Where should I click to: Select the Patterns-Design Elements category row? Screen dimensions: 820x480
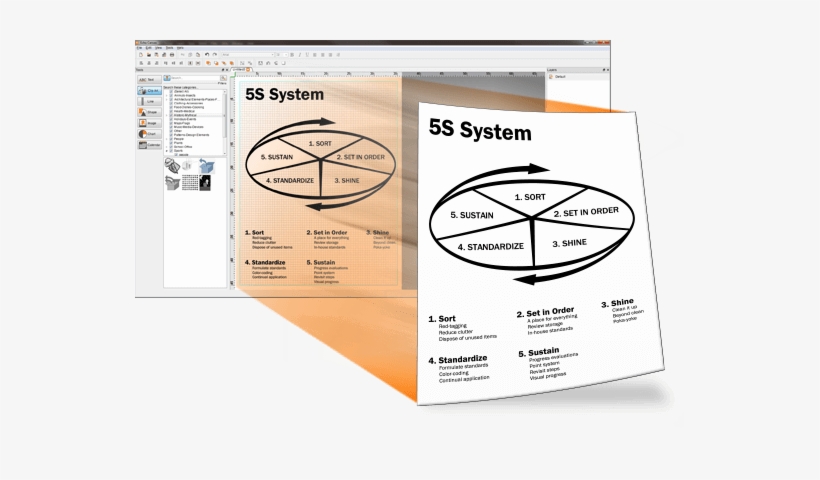191,135
